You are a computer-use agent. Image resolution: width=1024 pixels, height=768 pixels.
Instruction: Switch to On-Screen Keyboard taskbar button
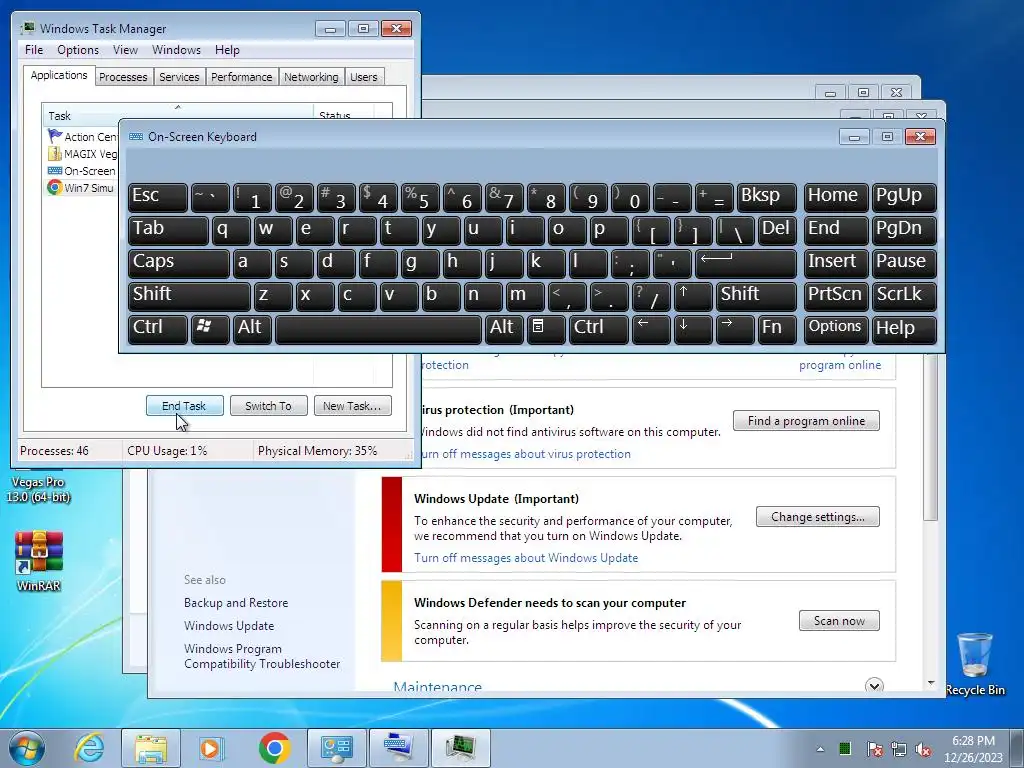click(x=398, y=748)
